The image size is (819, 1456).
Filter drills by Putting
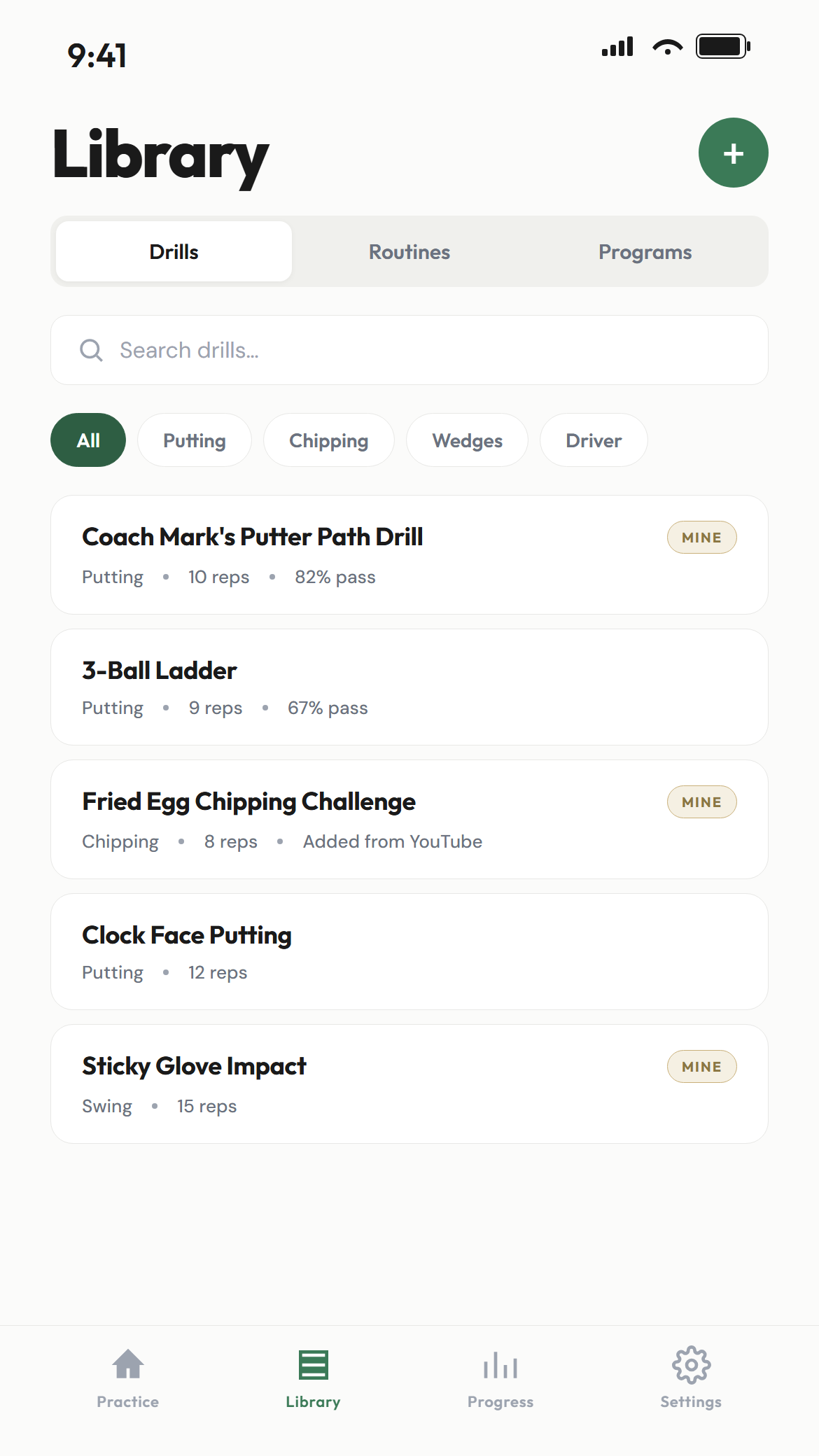click(195, 440)
